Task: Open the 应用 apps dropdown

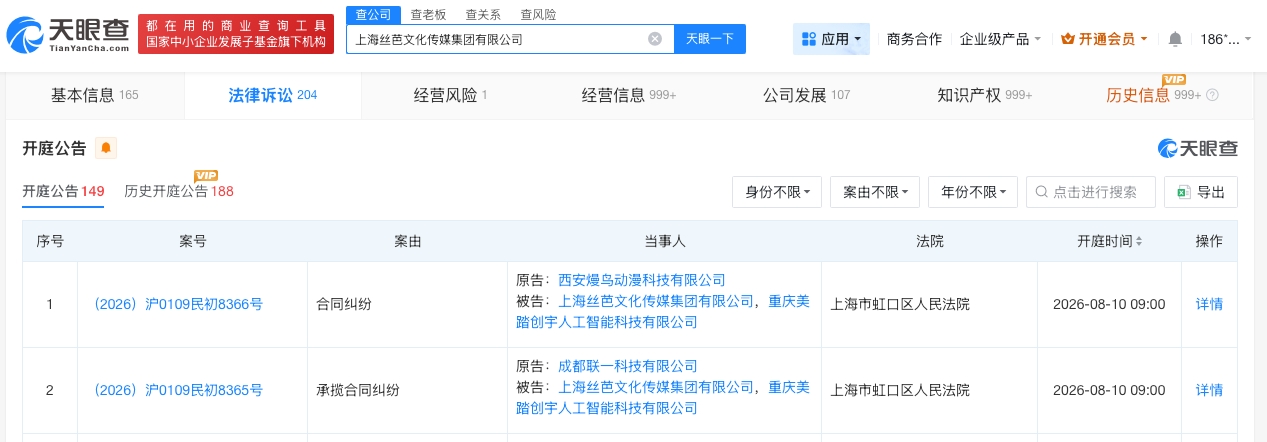Action: point(831,39)
